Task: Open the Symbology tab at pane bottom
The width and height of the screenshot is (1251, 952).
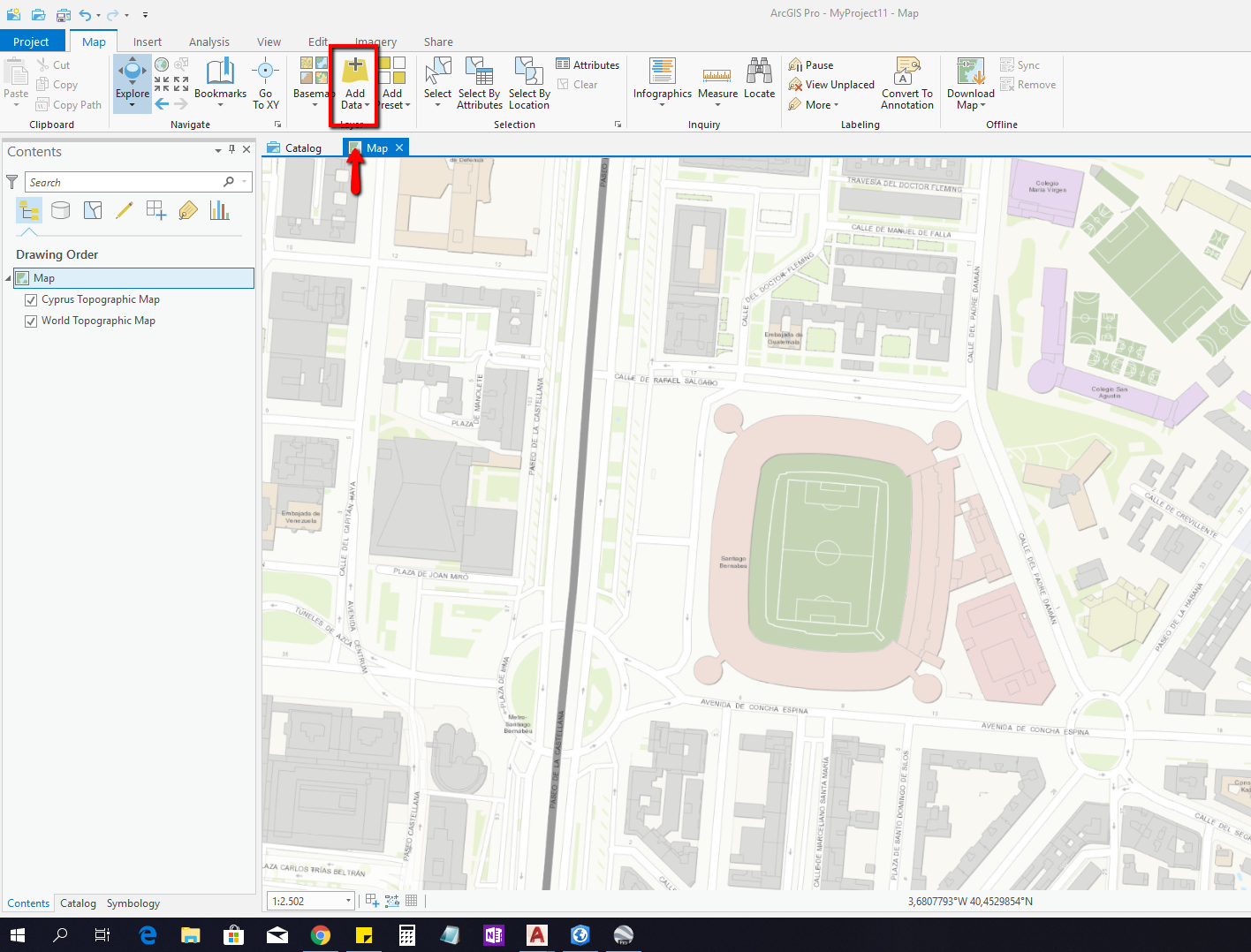Action: [133, 903]
